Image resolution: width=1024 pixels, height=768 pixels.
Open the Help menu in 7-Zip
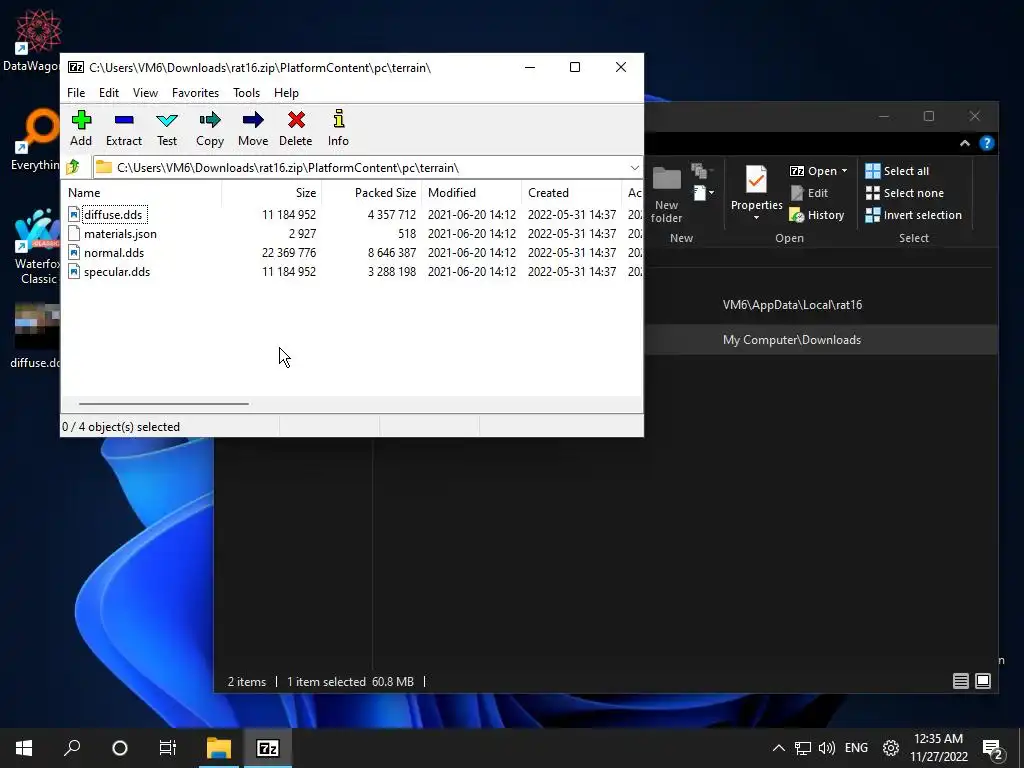coord(286,93)
